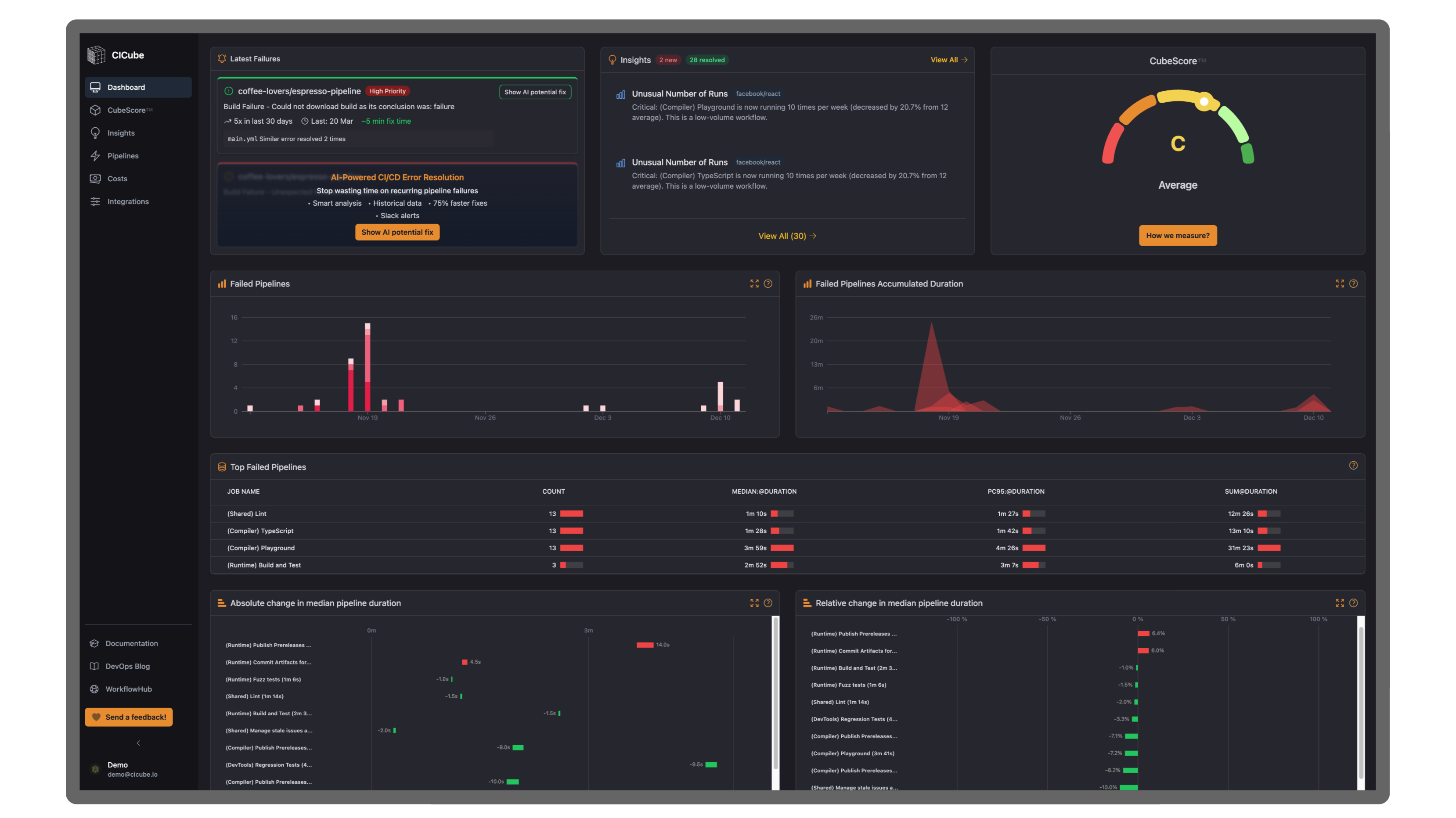Go to the Pipelines menu item

[x=123, y=156]
